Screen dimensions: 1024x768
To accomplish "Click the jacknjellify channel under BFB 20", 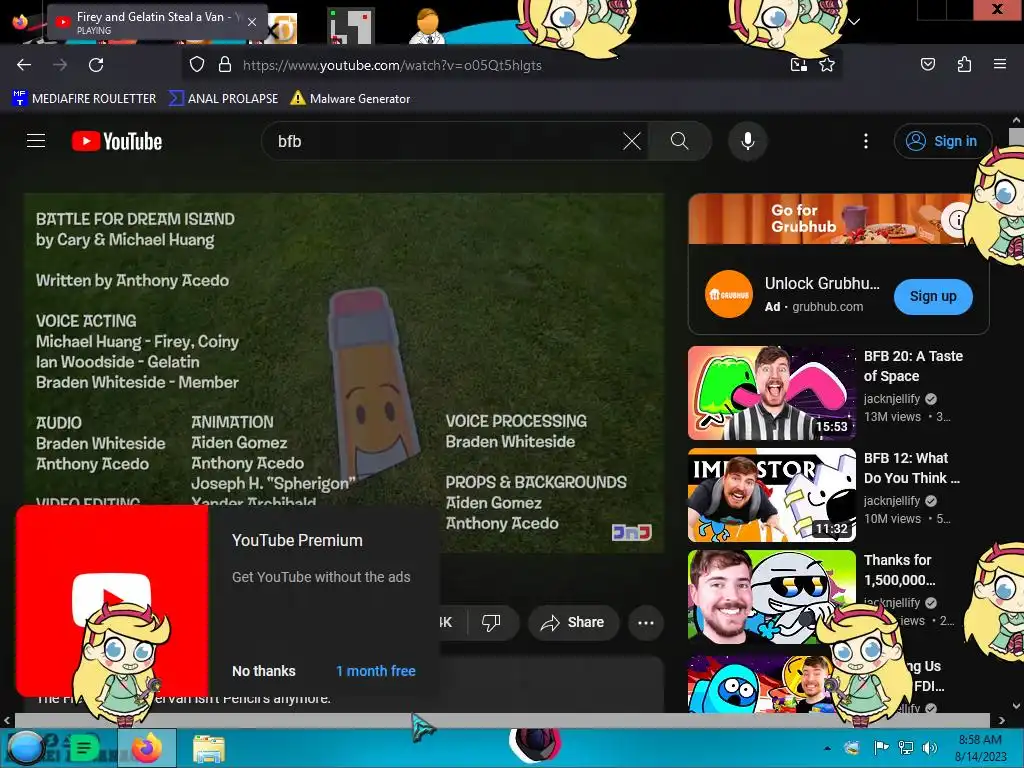I will click(891, 399).
